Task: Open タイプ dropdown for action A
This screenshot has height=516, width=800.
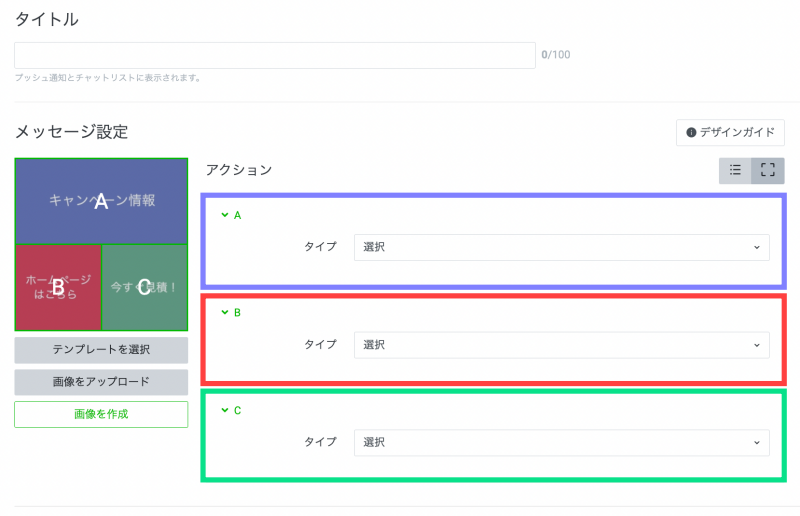Action: point(561,247)
